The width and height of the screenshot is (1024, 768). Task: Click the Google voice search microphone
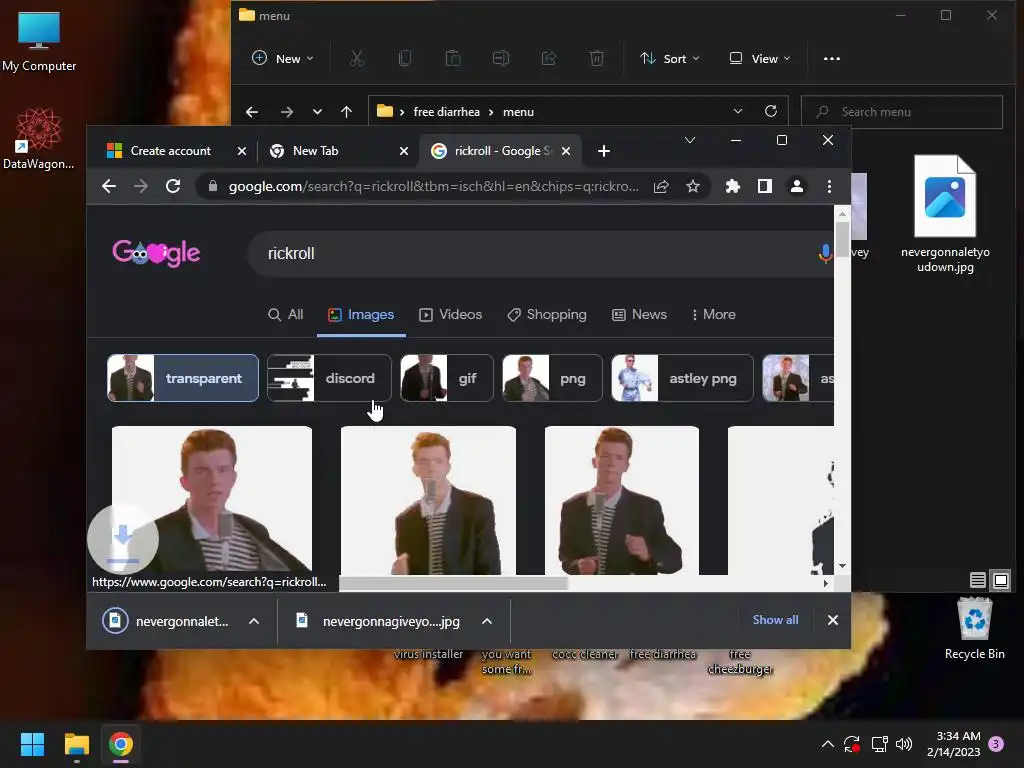click(x=825, y=253)
